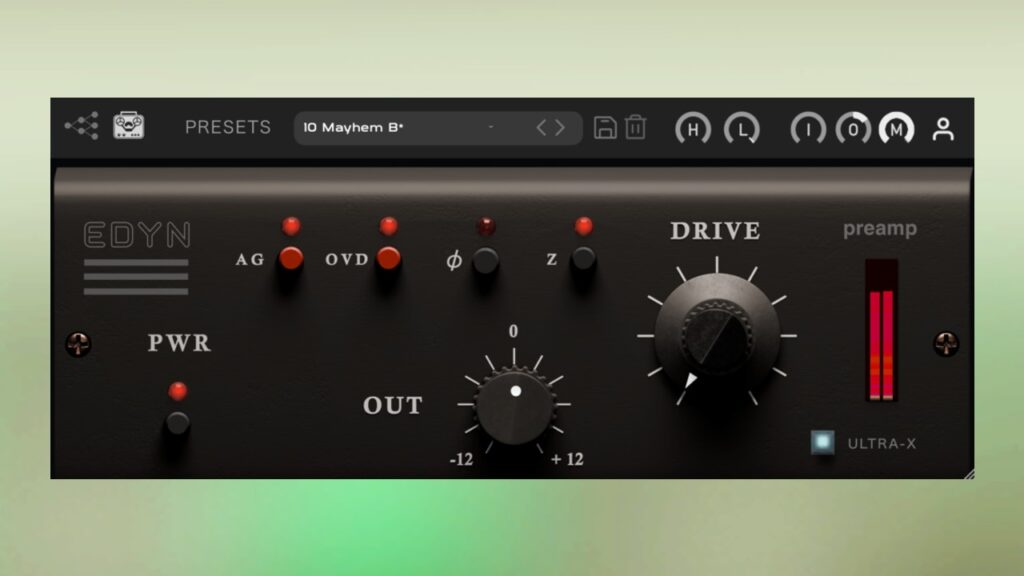The height and width of the screenshot is (576, 1024).
Task: Toggle the AG button
Action: pyautogui.click(x=291, y=259)
